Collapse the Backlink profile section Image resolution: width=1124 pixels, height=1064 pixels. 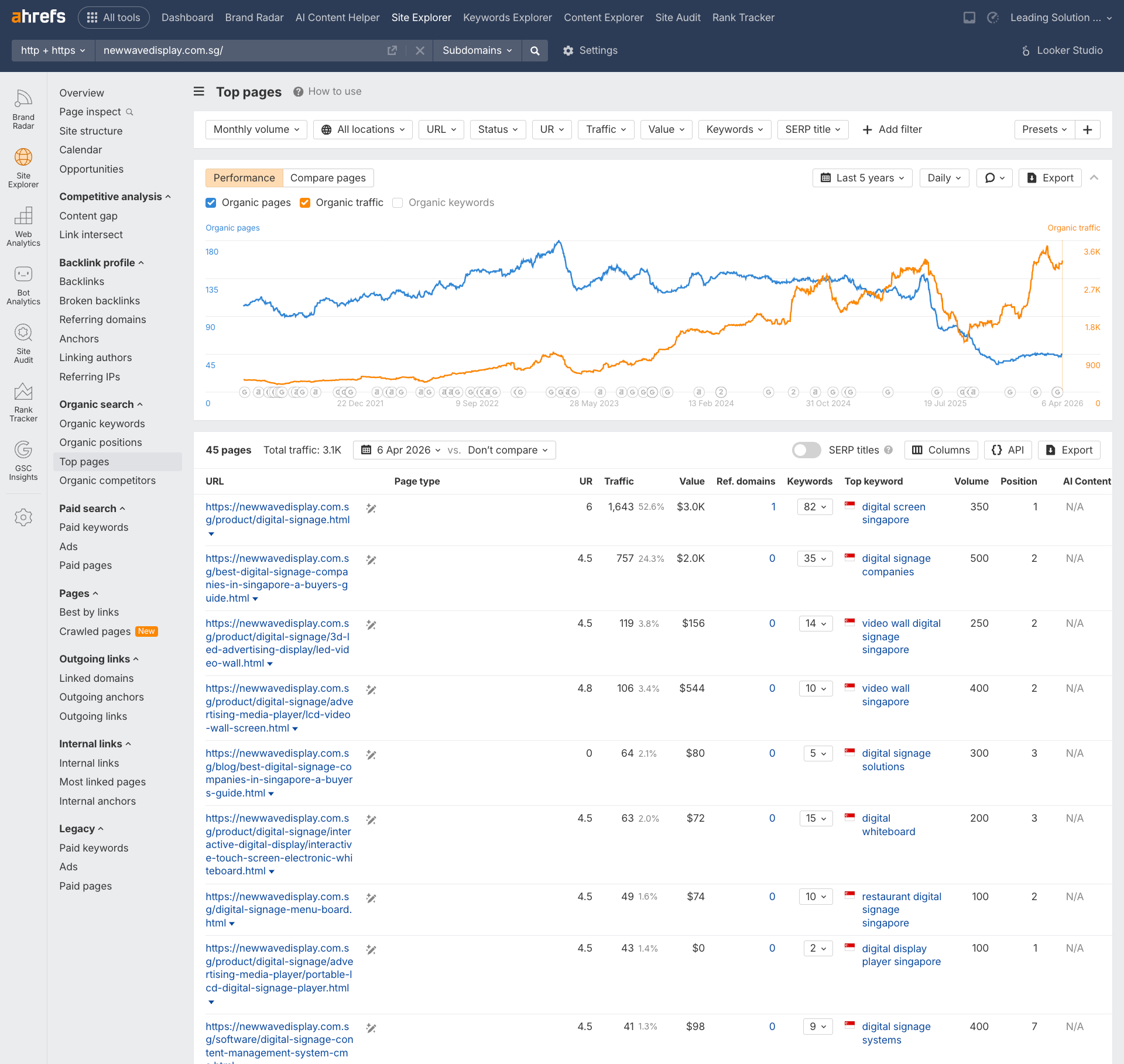point(101,263)
